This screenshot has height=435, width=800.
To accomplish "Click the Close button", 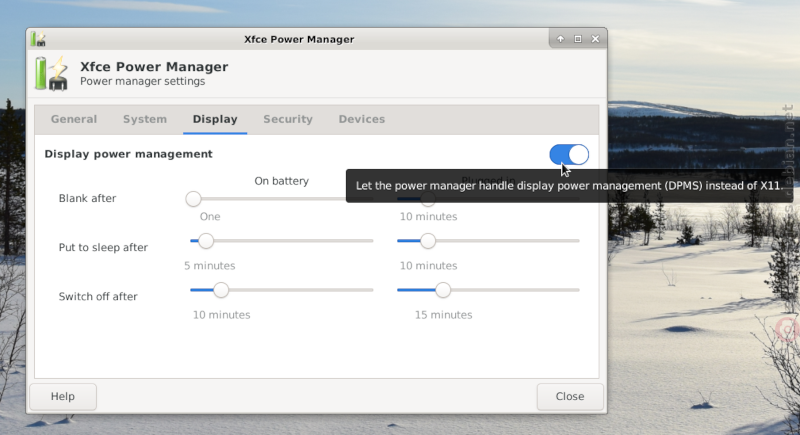I will coord(570,396).
